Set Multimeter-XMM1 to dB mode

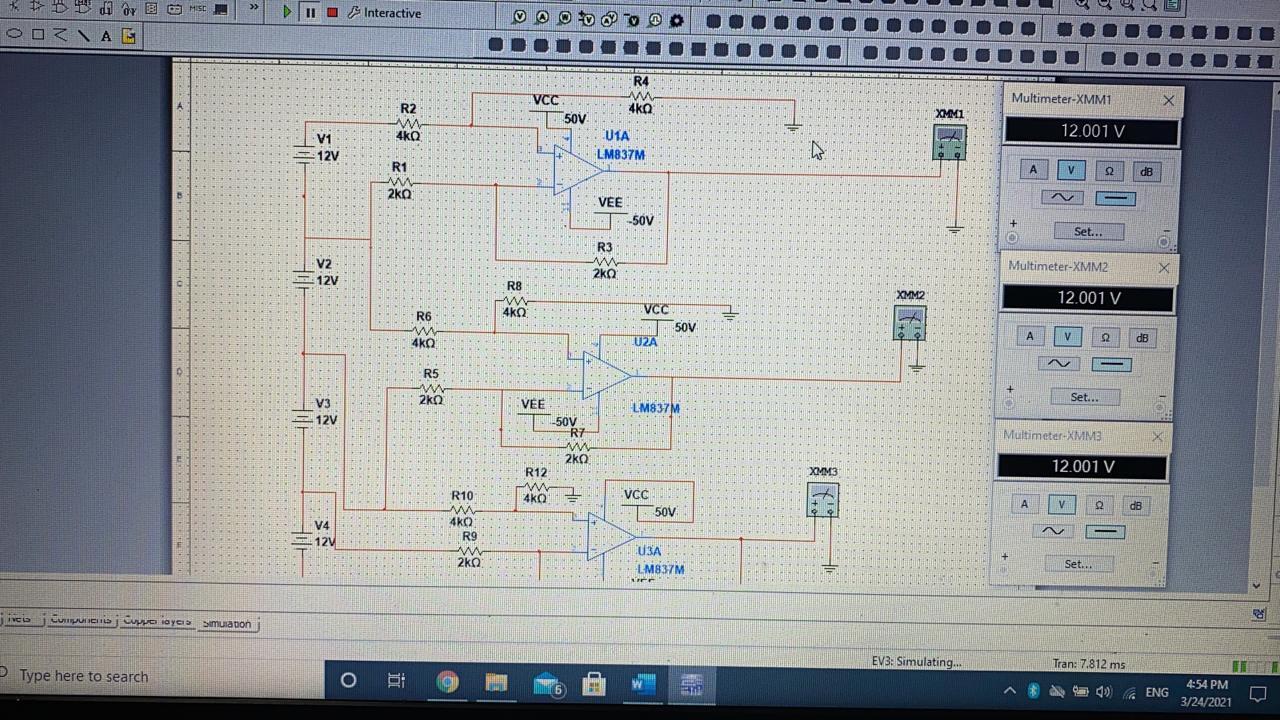tap(1146, 171)
